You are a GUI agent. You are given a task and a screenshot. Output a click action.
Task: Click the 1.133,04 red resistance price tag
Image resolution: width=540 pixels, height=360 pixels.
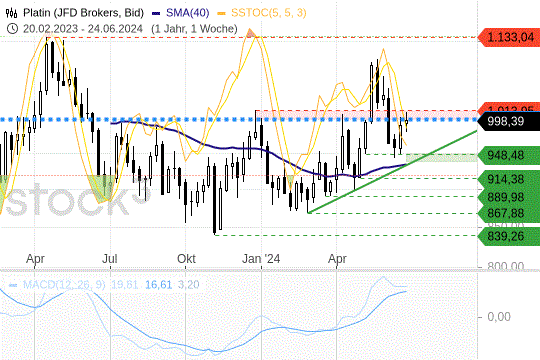click(509, 37)
